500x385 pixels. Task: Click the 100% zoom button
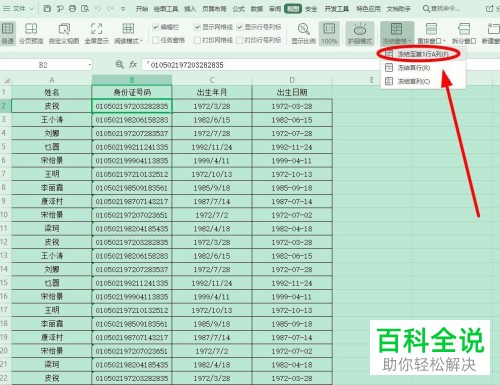click(x=329, y=33)
